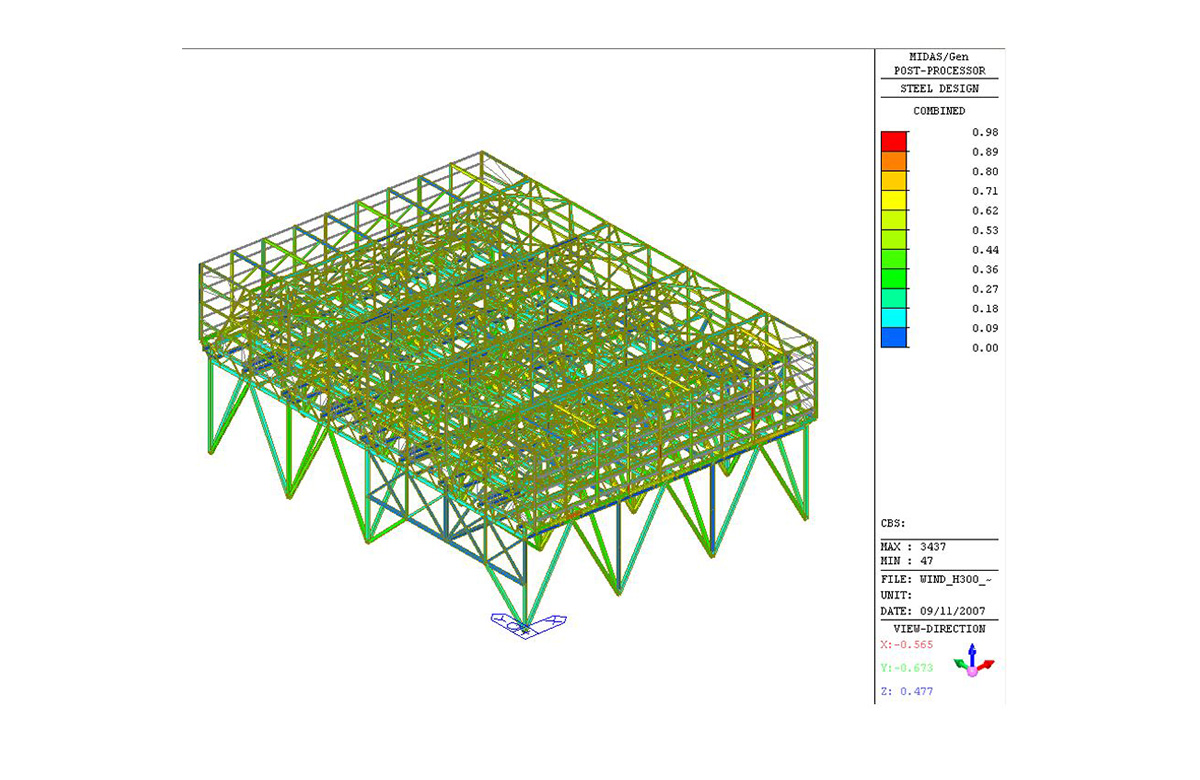Click the UNIT: entry

896,595
